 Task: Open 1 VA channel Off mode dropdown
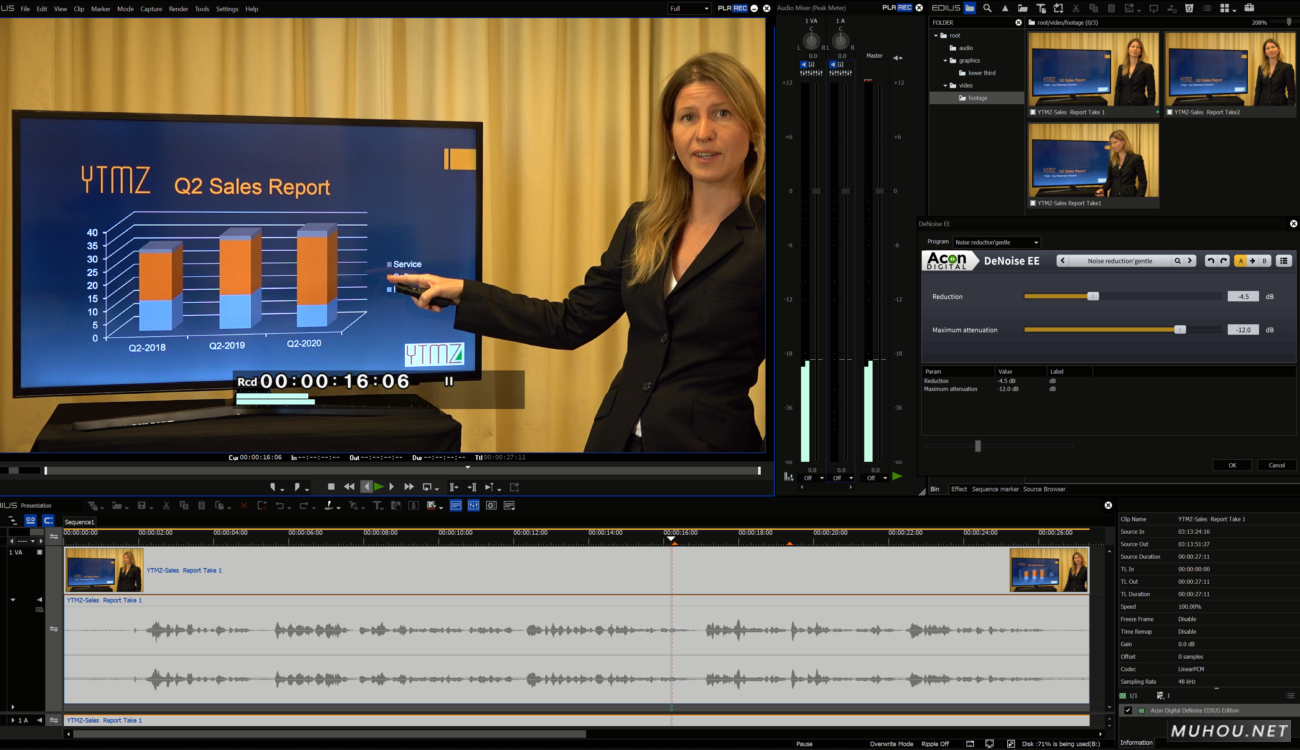(813, 478)
